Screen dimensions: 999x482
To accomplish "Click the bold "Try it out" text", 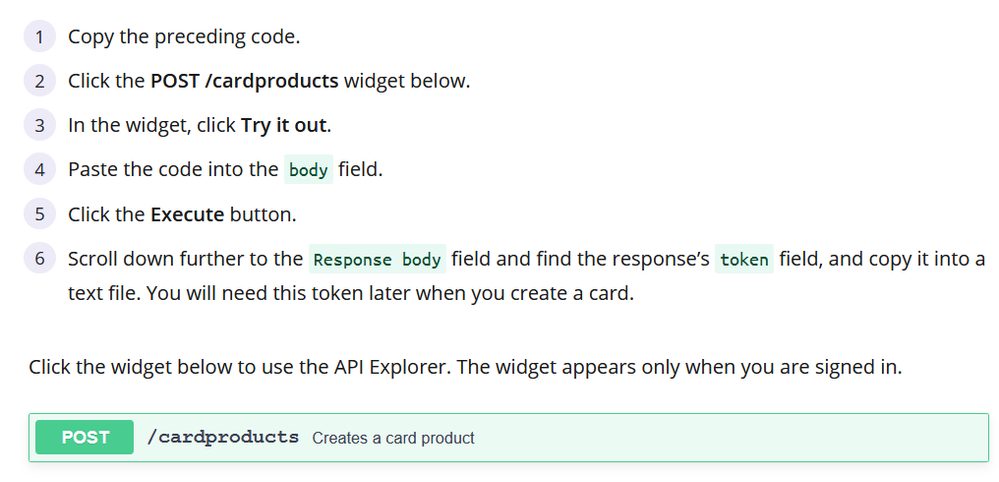I will (x=285, y=126).
